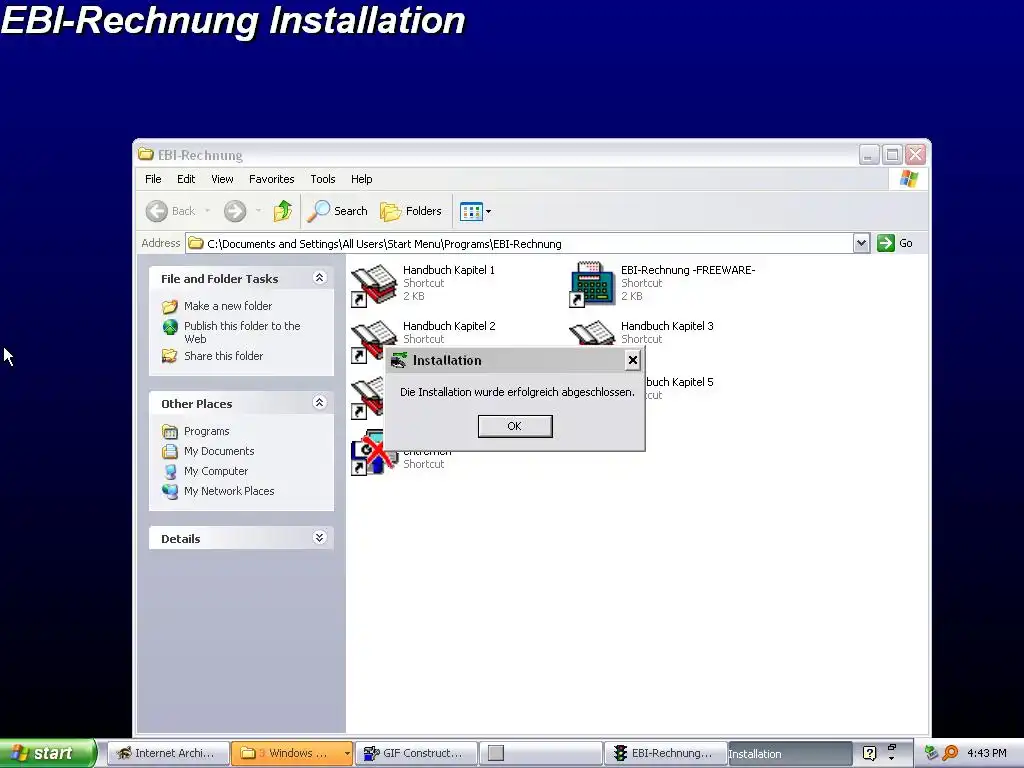Open the Edit menu

[186, 179]
